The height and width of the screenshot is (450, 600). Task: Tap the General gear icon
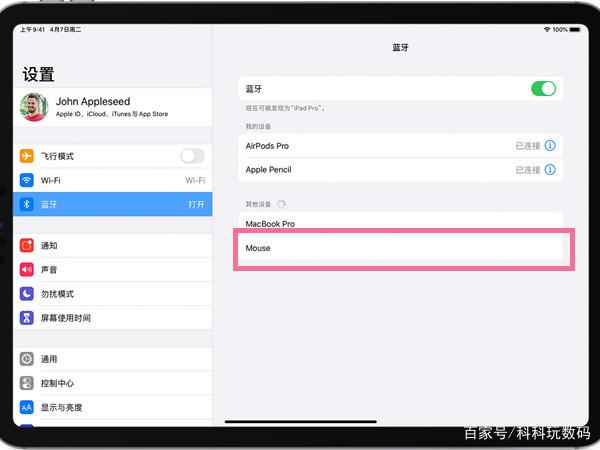point(26,359)
